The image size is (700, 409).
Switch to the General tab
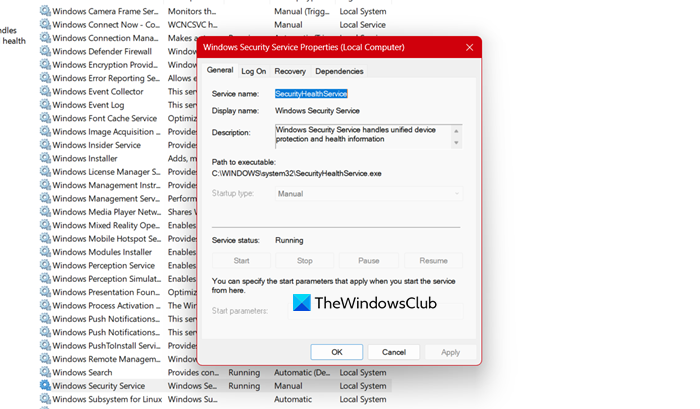coord(220,70)
